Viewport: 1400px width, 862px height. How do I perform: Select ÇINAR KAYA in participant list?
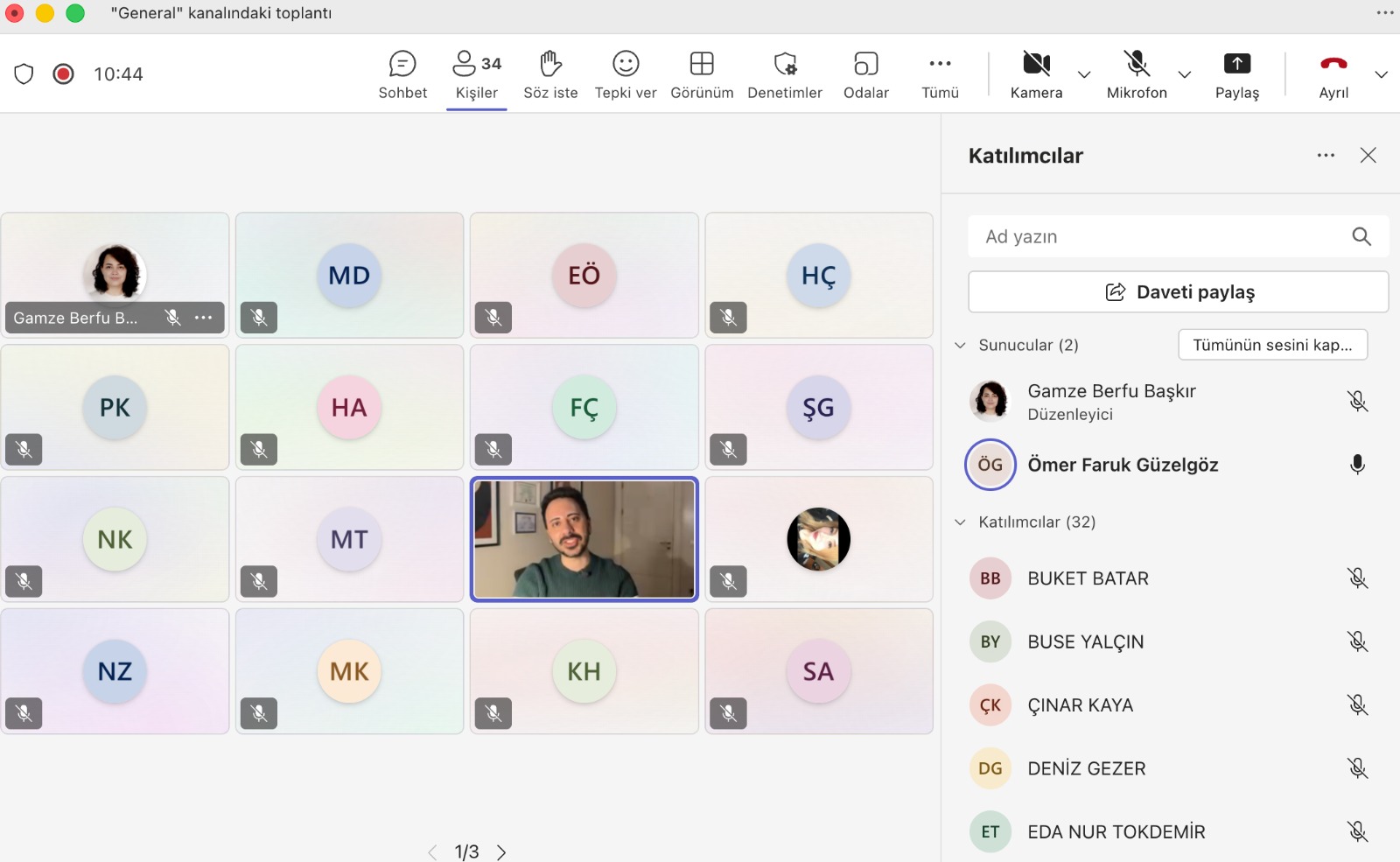(x=1169, y=704)
